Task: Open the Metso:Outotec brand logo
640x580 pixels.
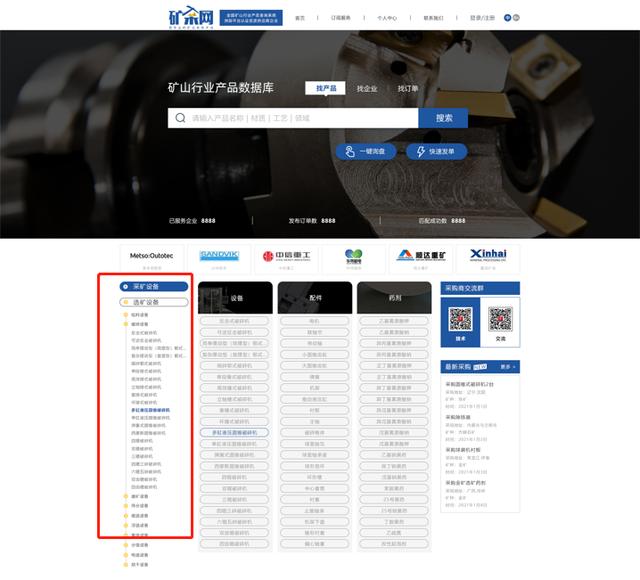Action: (x=152, y=257)
